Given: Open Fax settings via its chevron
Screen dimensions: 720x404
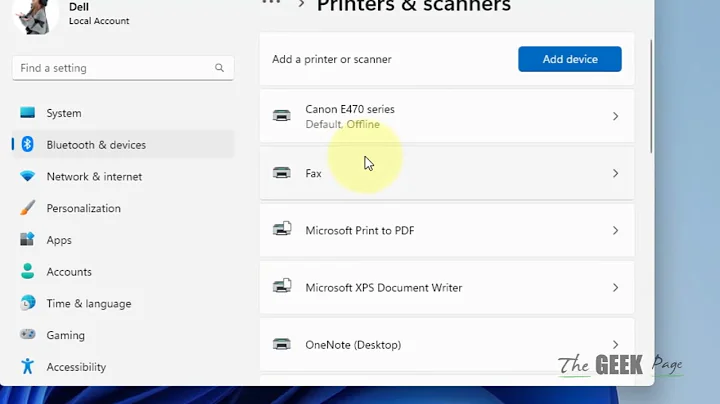Looking at the screenshot, I should [615, 173].
